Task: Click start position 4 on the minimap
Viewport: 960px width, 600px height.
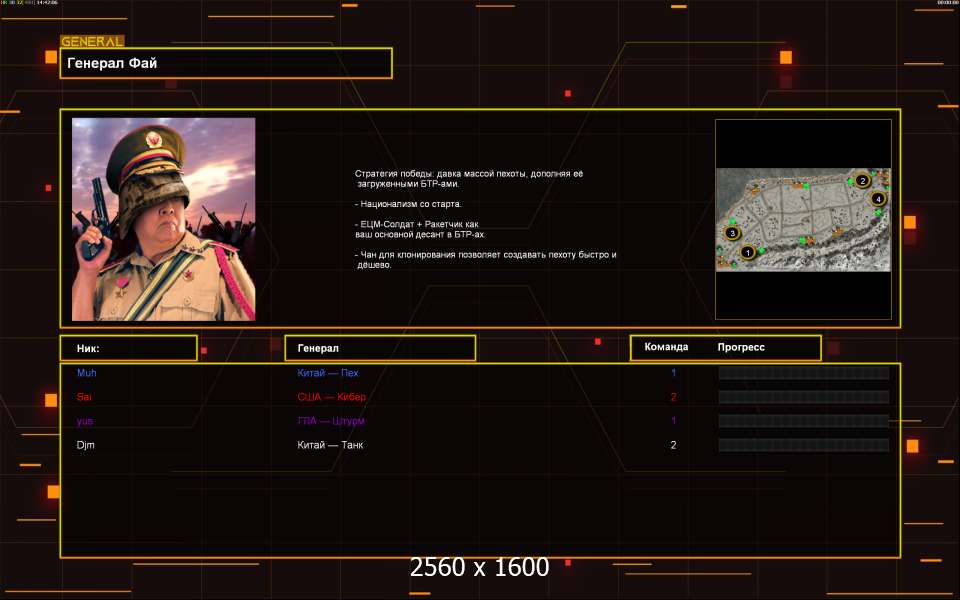Action: [x=878, y=199]
